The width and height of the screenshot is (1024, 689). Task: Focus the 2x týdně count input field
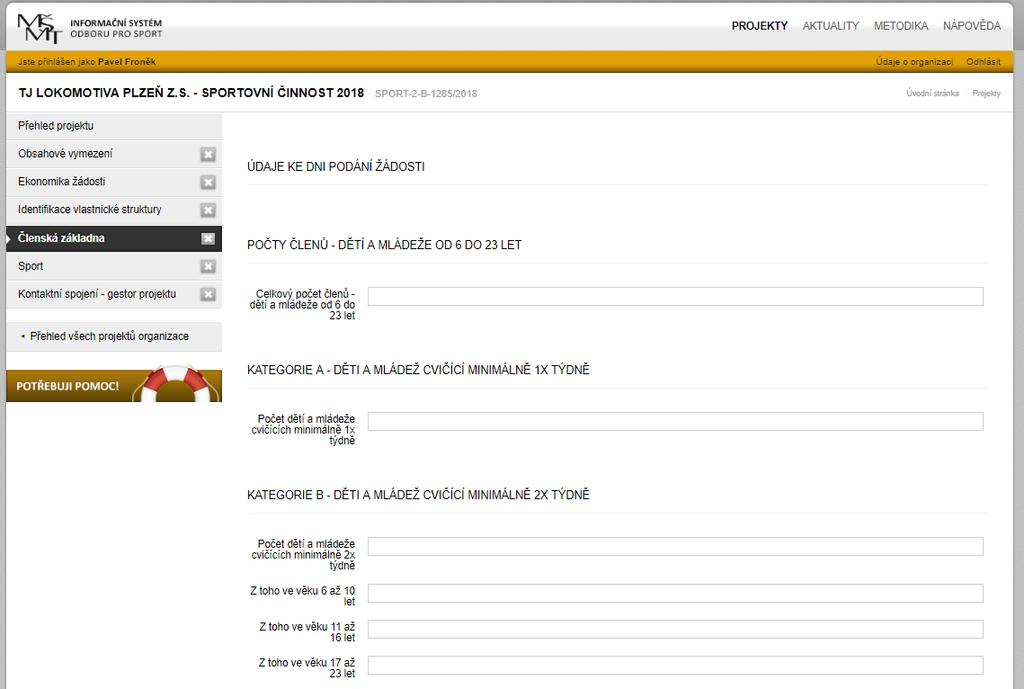pos(675,547)
